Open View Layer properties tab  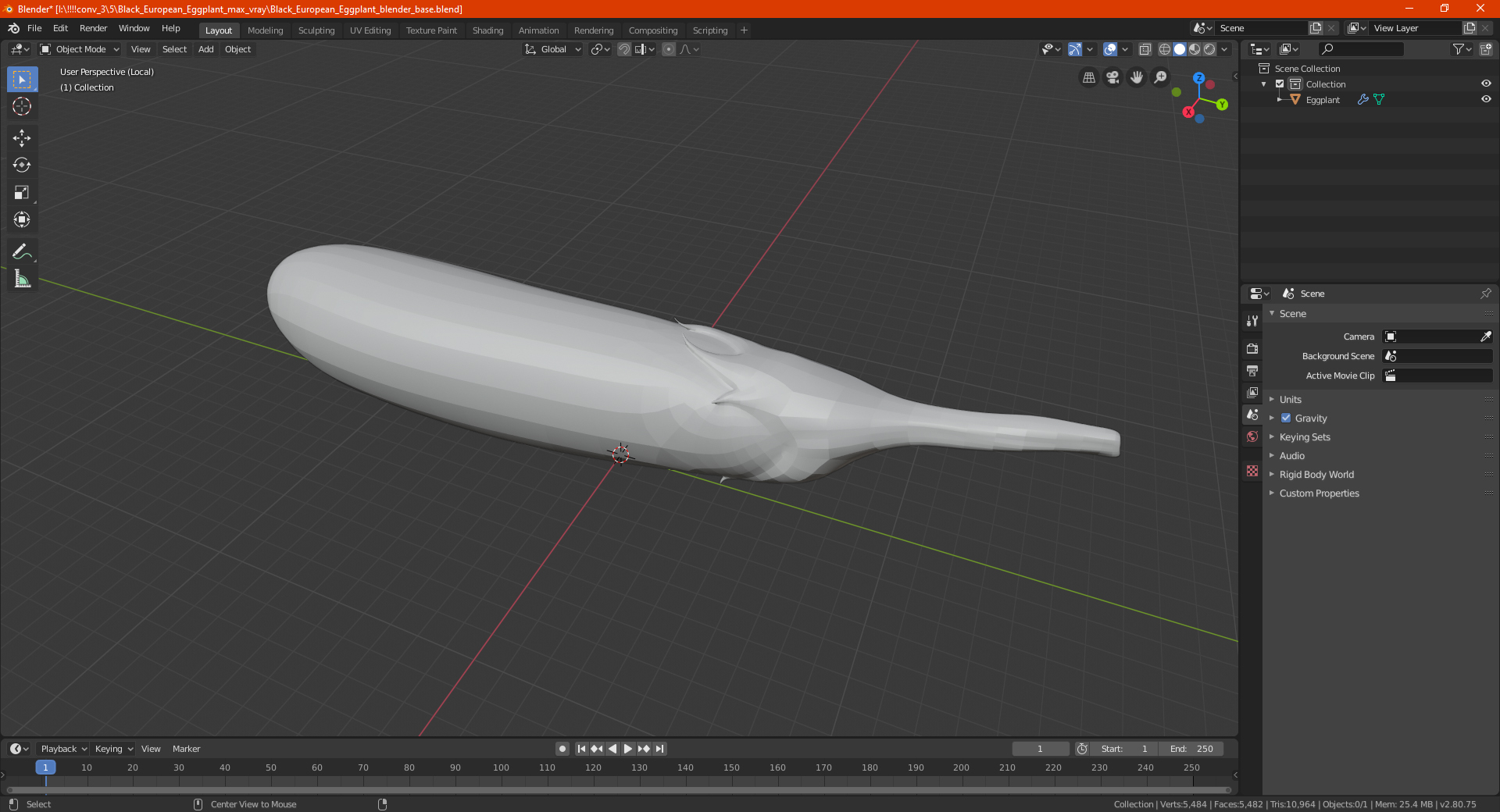tap(1252, 393)
